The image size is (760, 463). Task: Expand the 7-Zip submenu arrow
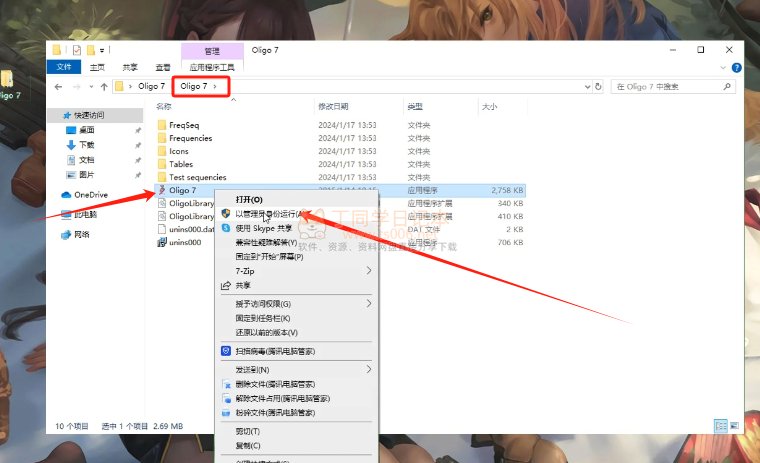tap(369, 271)
